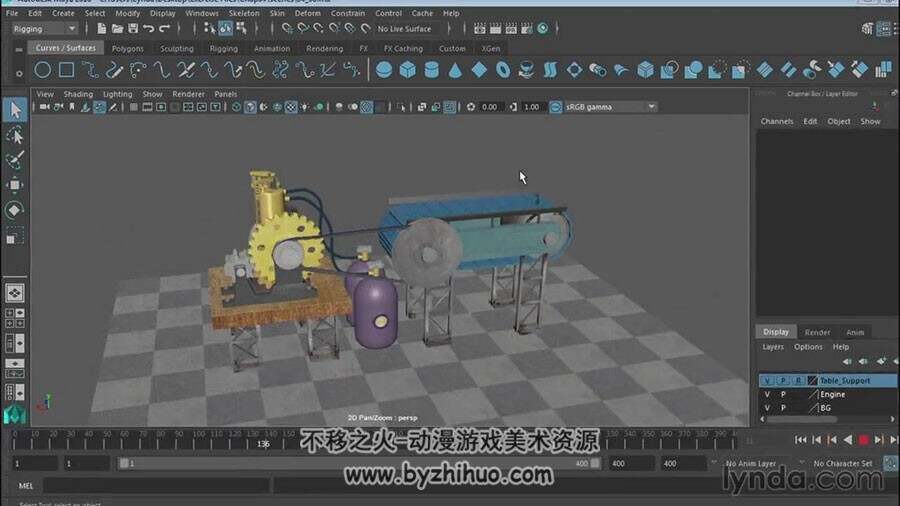
Task: Activate the Scale tool in toolbox
Action: tap(15, 235)
